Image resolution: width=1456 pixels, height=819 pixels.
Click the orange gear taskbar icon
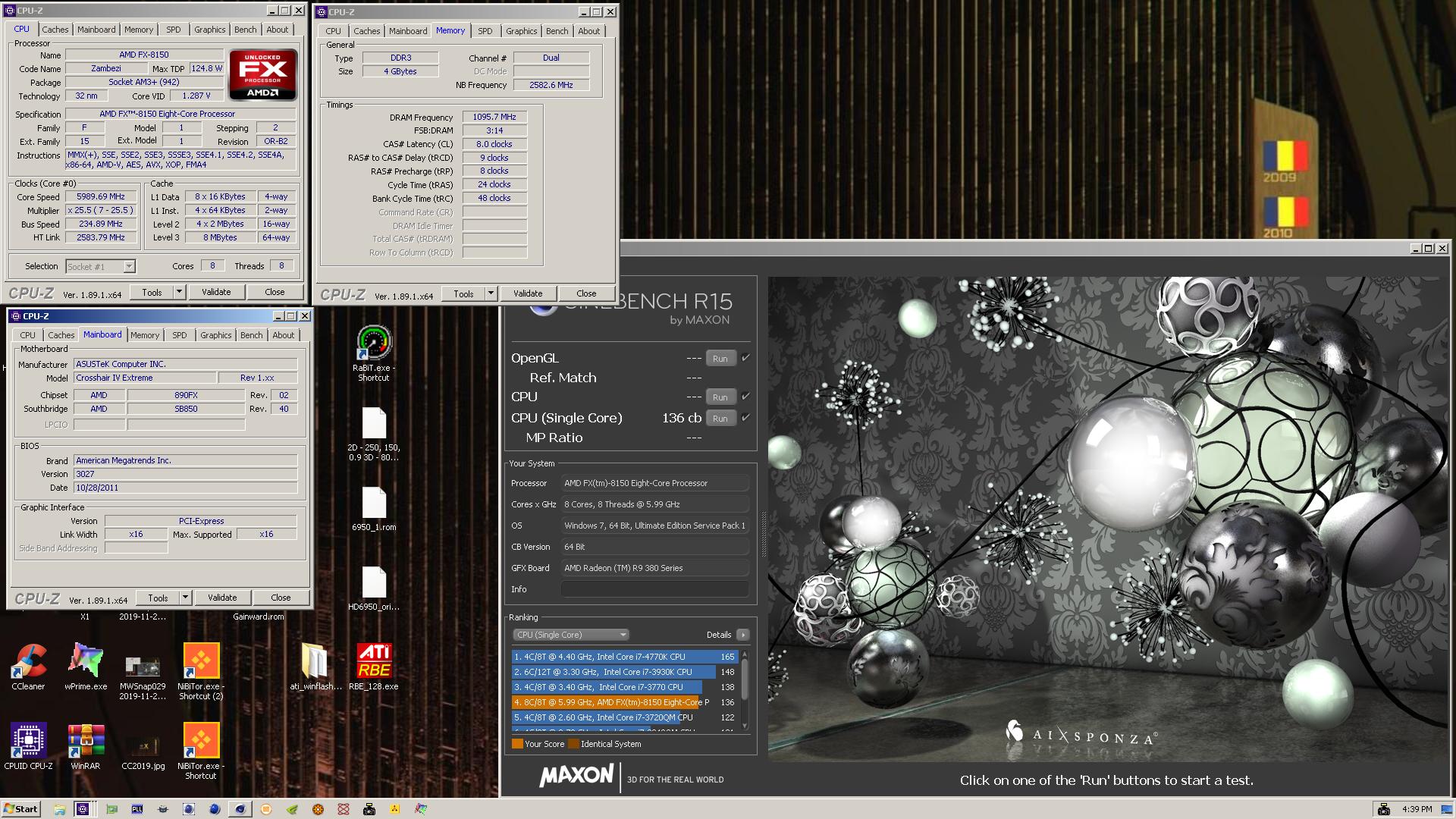click(x=318, y=809)
